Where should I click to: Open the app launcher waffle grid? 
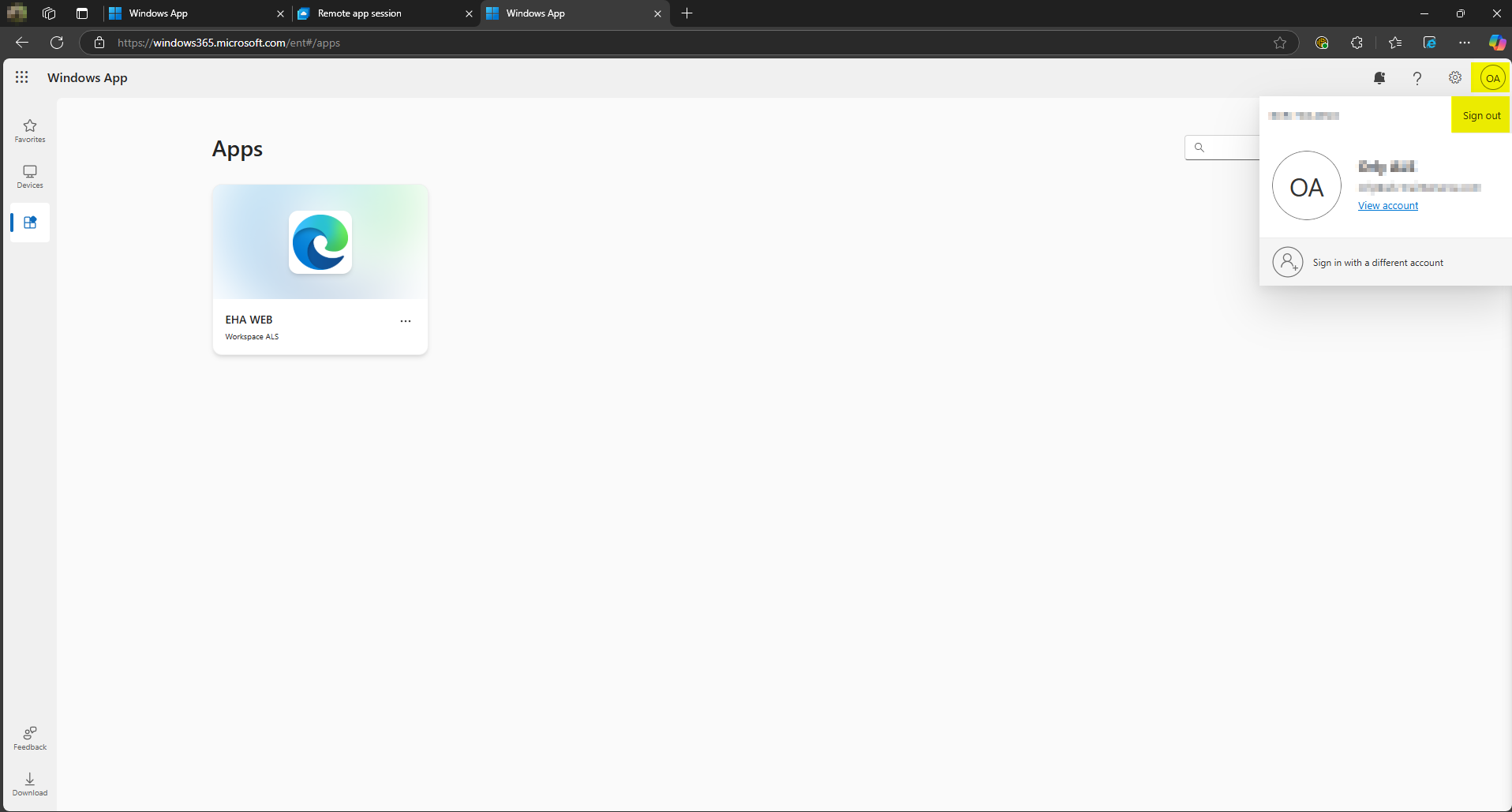point(21,77)
